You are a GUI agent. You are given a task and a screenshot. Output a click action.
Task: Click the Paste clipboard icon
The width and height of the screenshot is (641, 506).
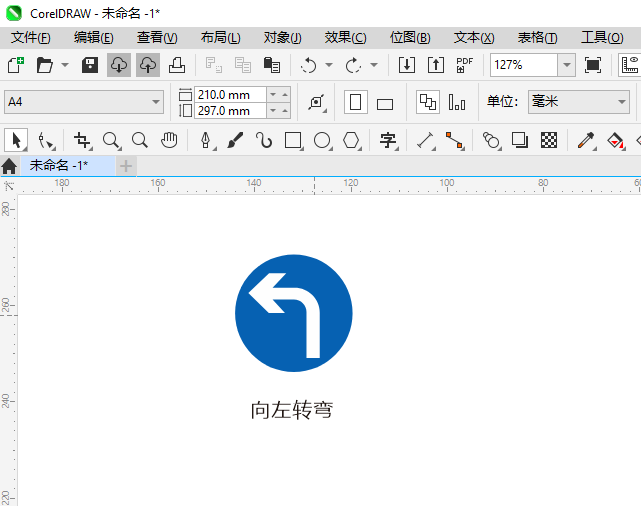(x=272, y=65)
